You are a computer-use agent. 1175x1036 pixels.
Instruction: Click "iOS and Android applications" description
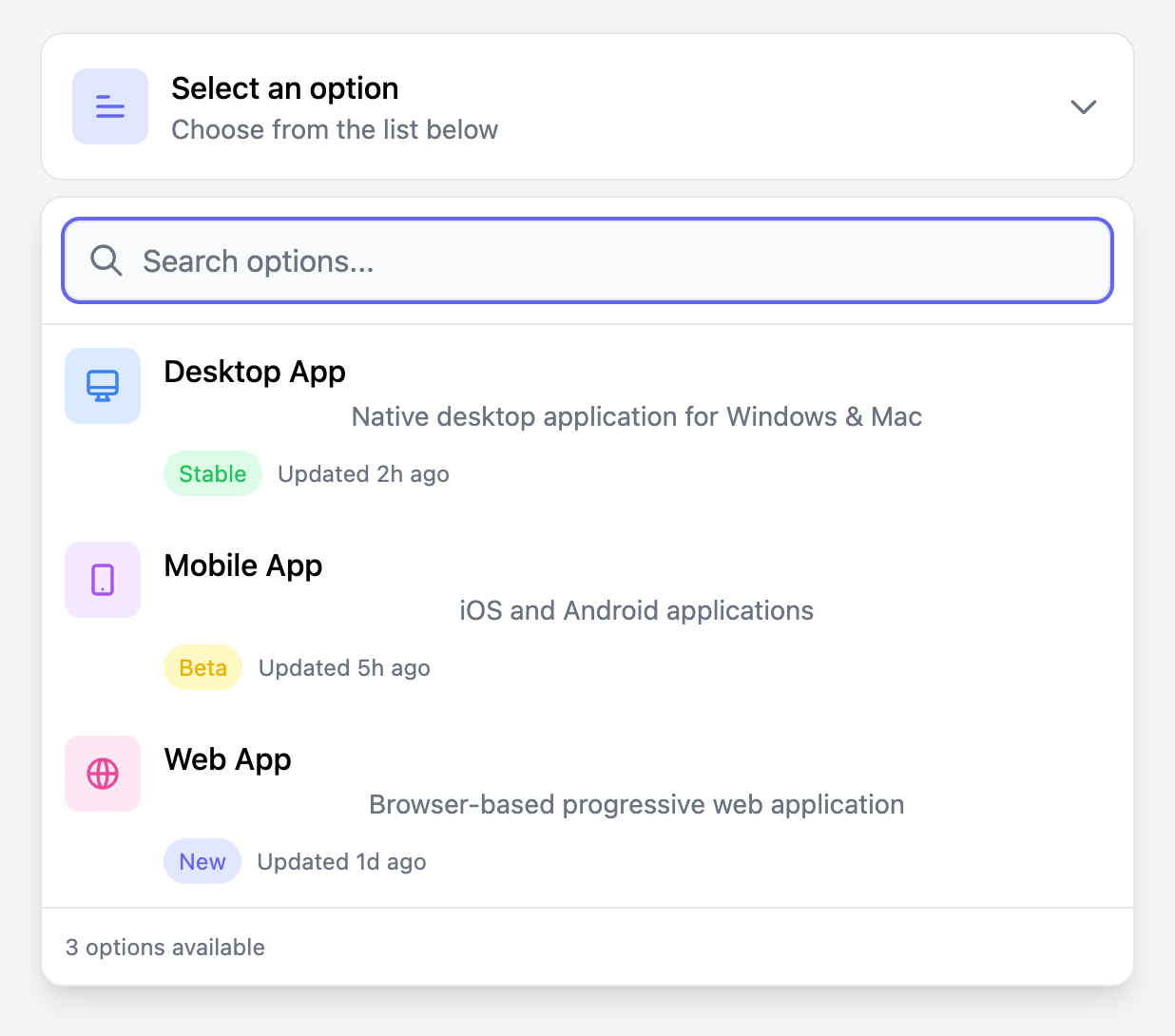point(637,611)
